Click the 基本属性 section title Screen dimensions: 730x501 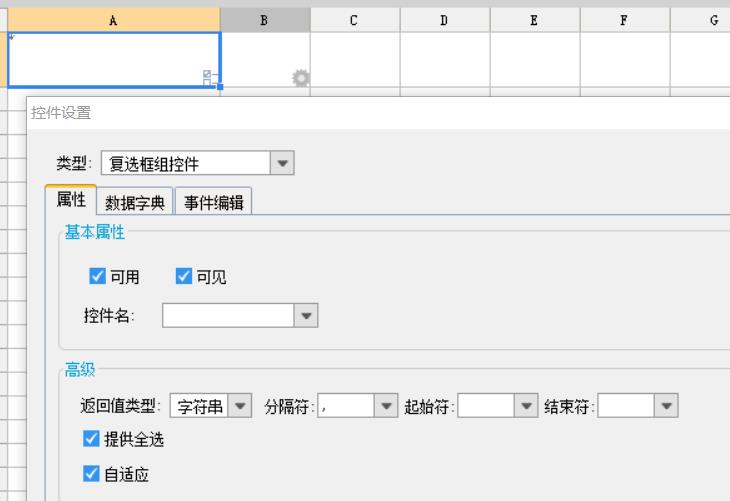tap(95, 231)
